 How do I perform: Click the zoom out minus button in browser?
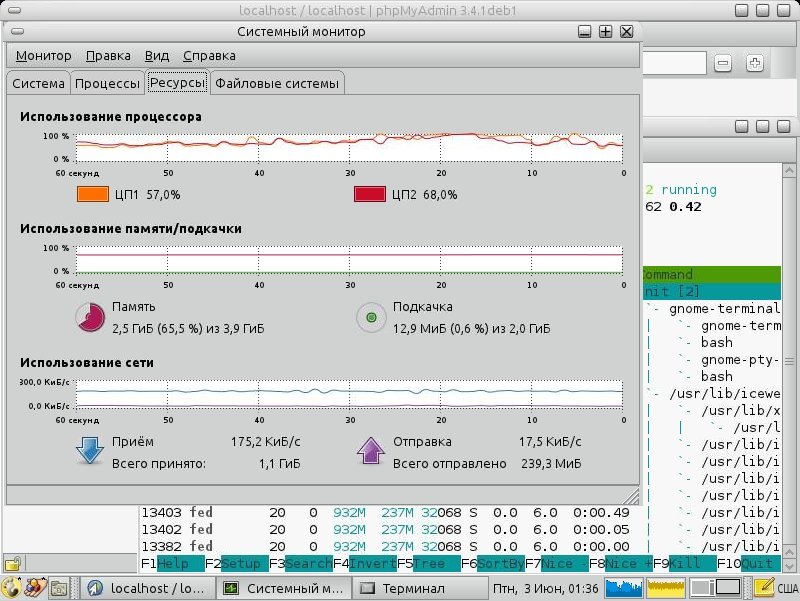pyautogui.click(x=724, y=64)
